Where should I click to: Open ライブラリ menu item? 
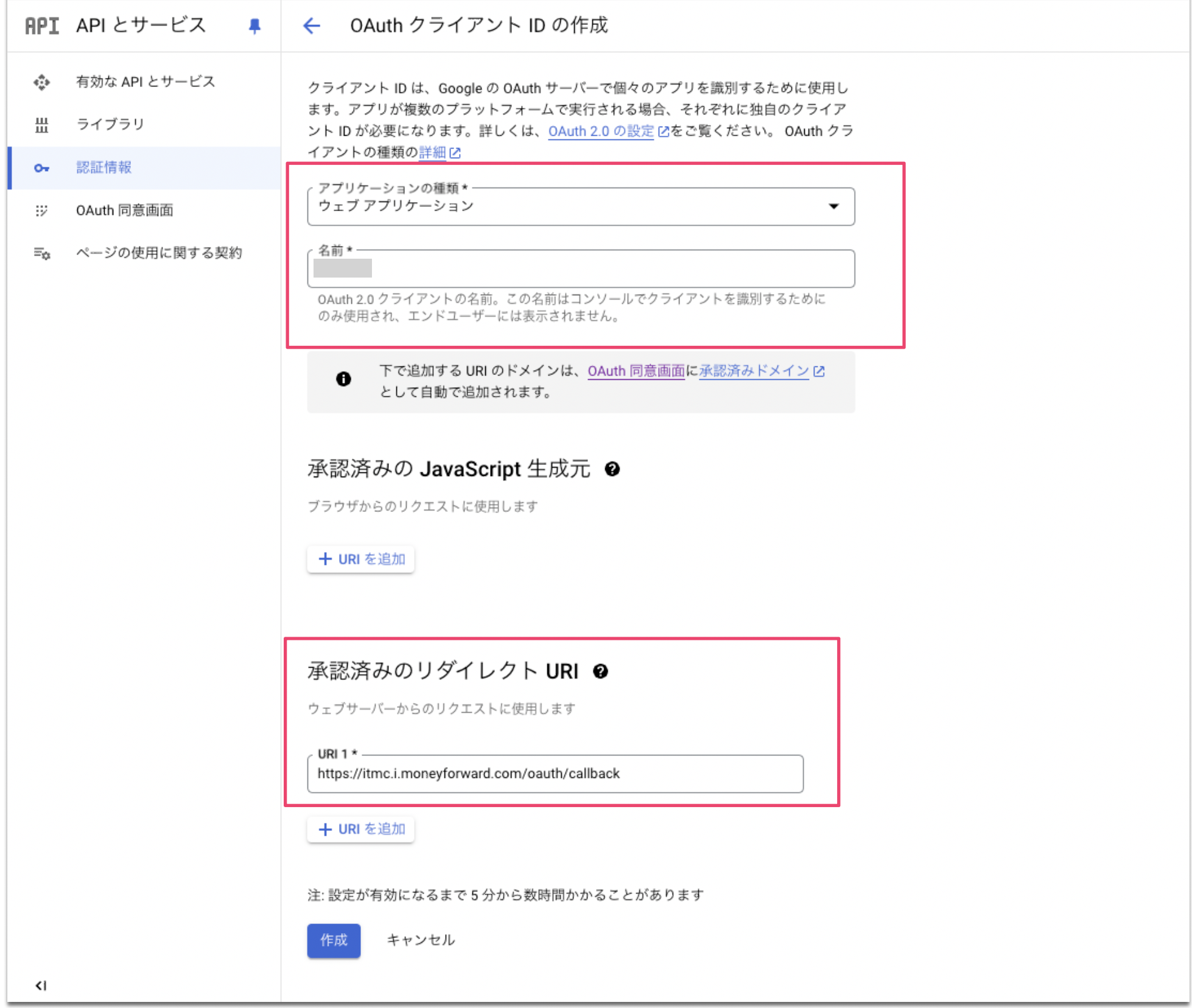(144, 125)
